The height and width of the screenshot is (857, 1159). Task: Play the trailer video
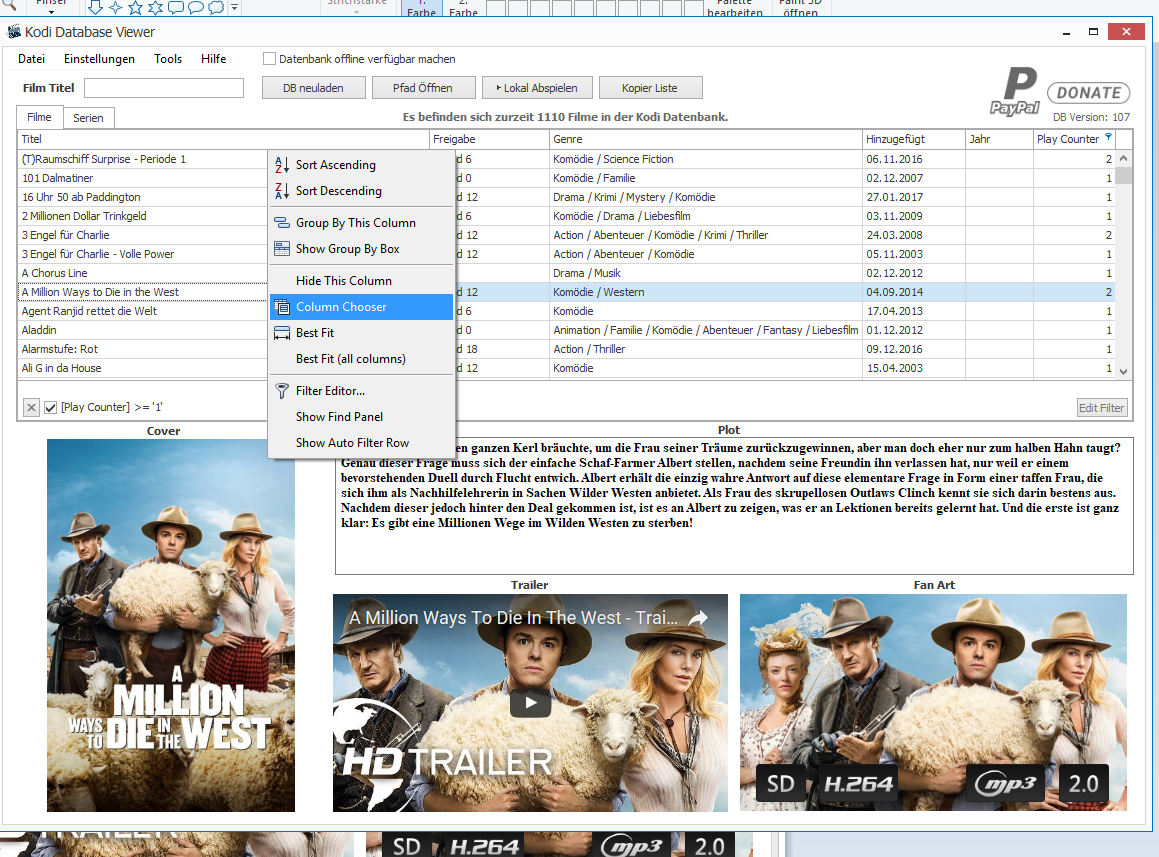530,702
